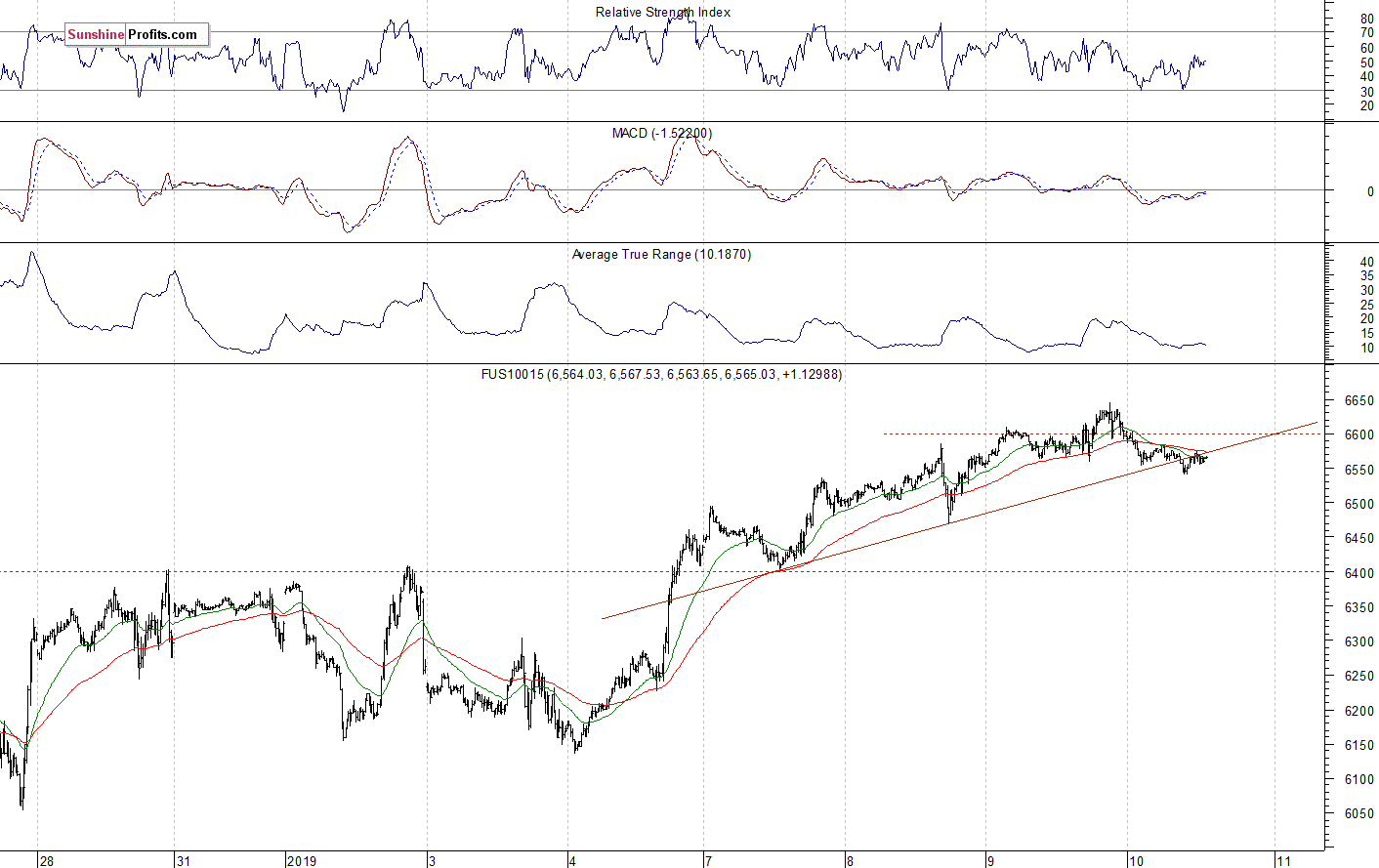Click the 6100 price axis label

pos(1358,779)
